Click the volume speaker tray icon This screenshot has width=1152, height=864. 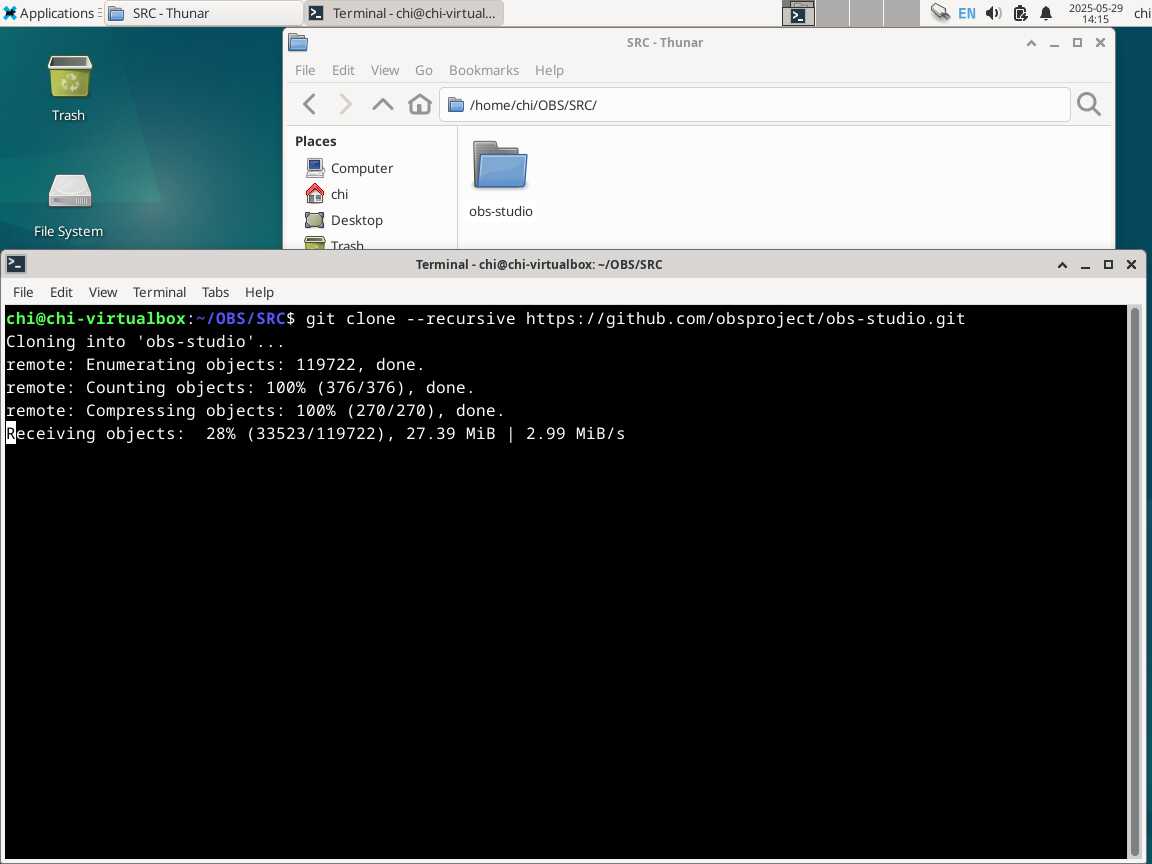(x=993, y=13)
